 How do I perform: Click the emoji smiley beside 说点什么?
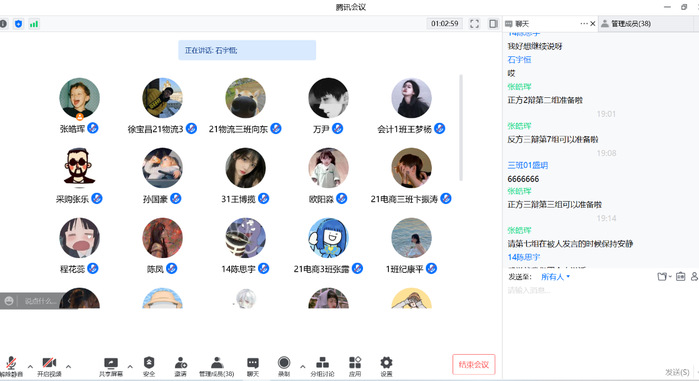pos(9,301)
